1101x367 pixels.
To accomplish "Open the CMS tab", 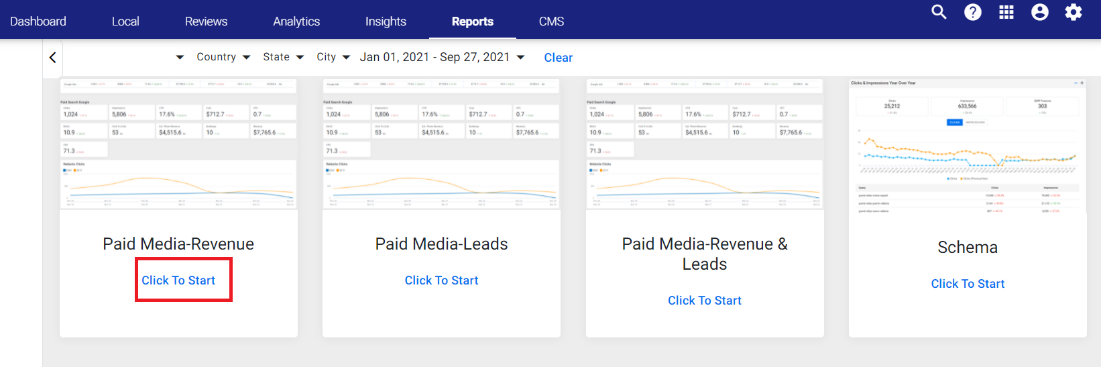I will pos(551,21).
